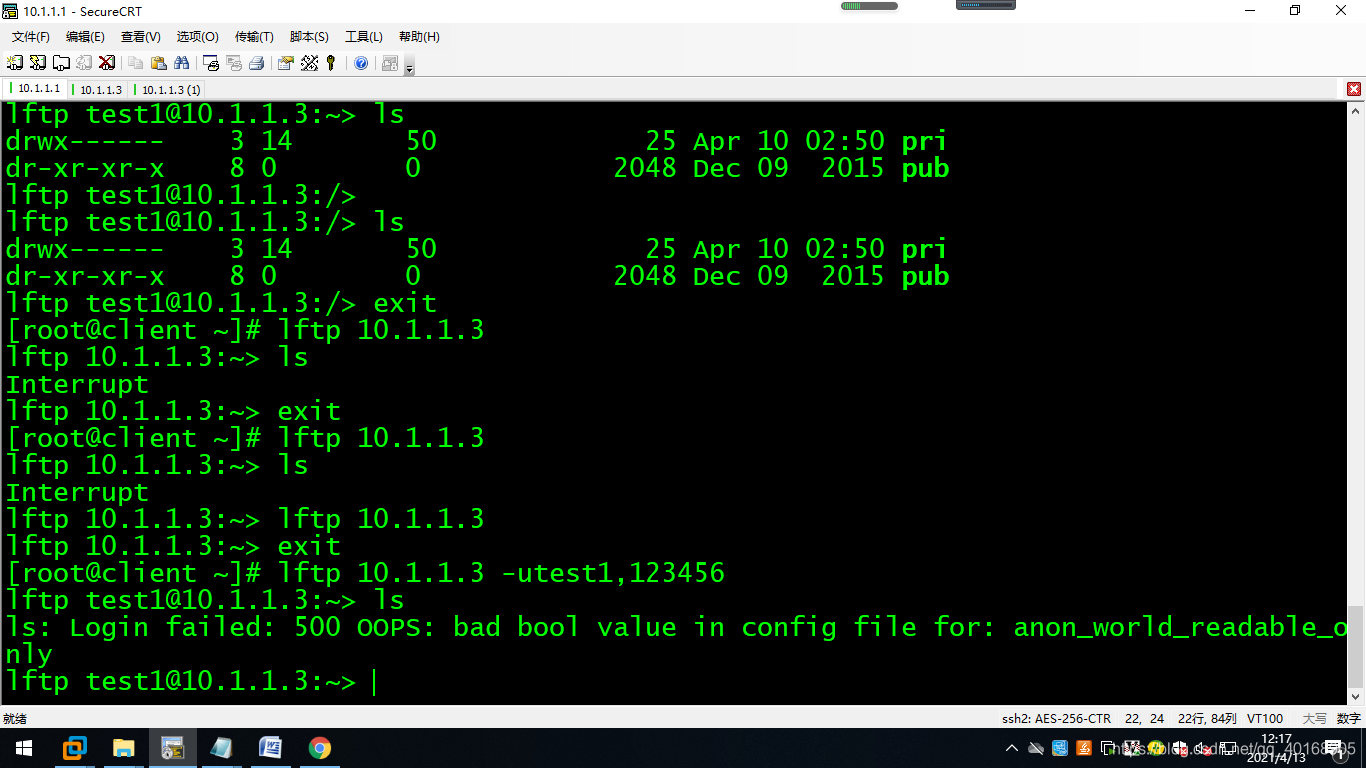Viewport: 1366px width, 768px height.
Task: Click the Quick Connect lightning icon
Action: (x=38, y=63)
